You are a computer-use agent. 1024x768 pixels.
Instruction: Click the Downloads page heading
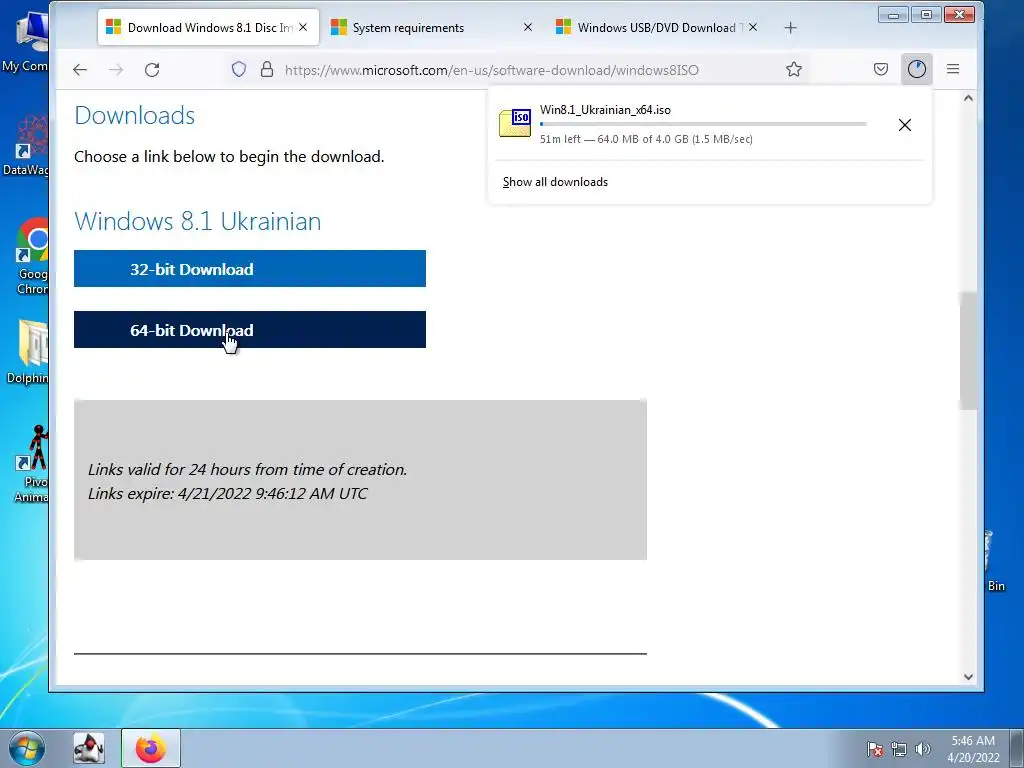[135, 116]
